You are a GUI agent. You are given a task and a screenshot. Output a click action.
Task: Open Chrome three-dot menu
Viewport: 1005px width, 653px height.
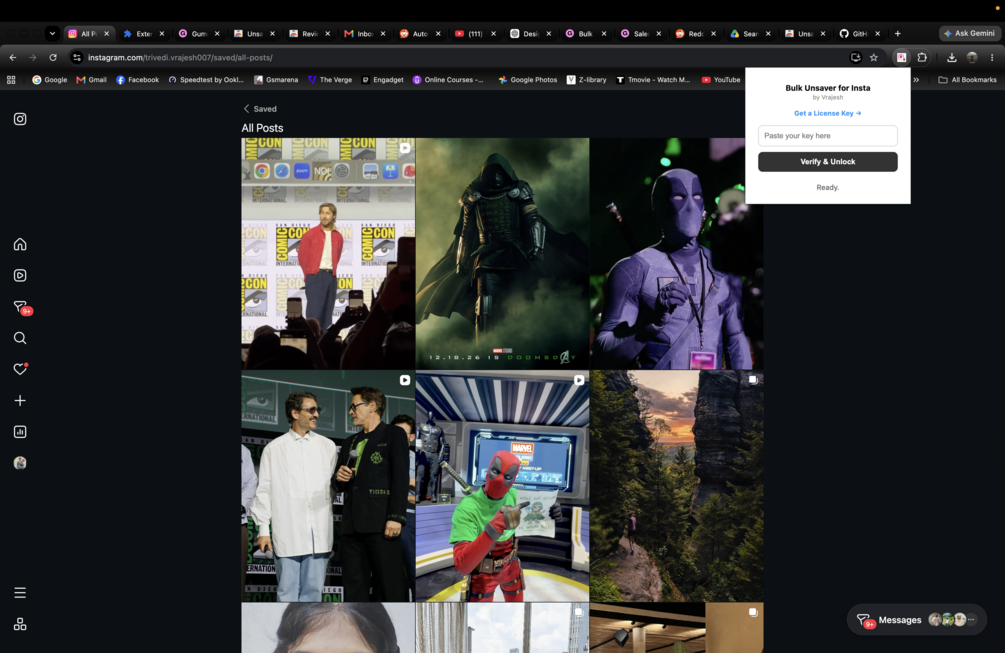tap(992, 58)
